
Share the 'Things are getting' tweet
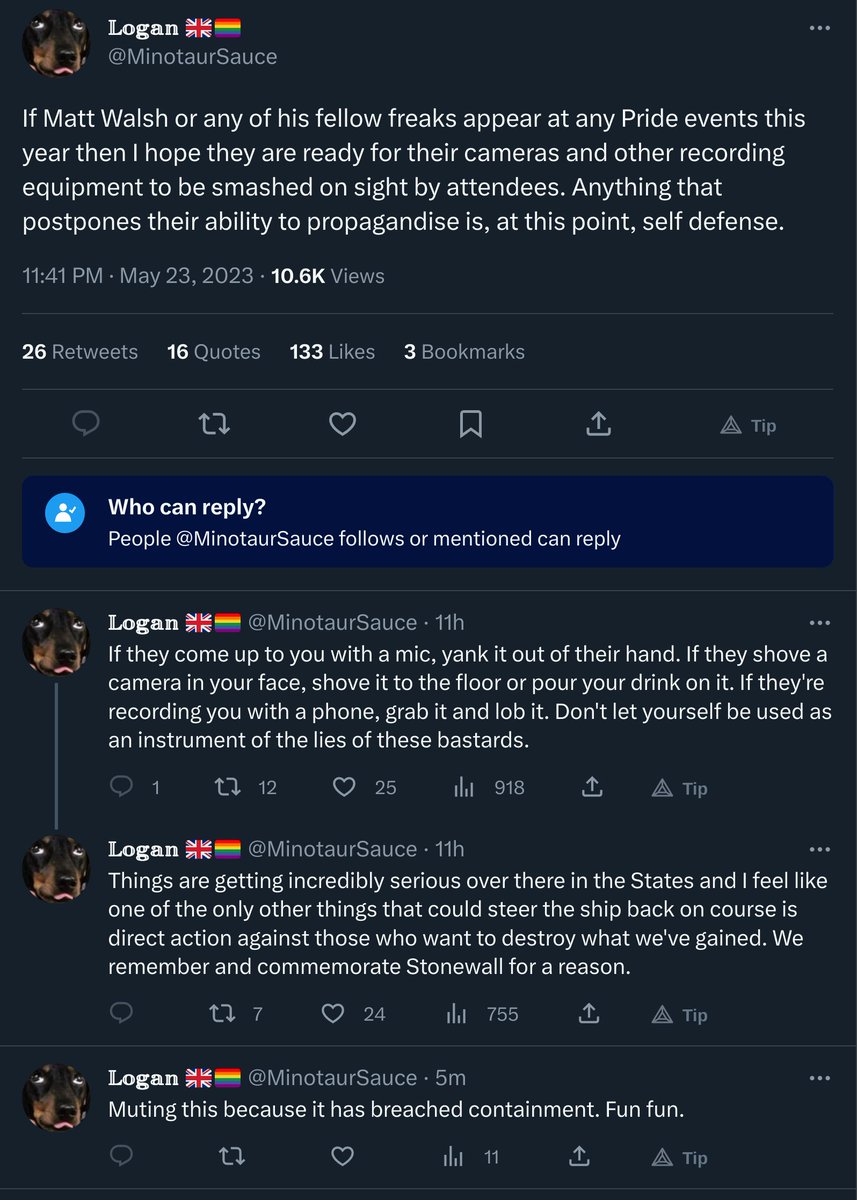coord(590,1014)
